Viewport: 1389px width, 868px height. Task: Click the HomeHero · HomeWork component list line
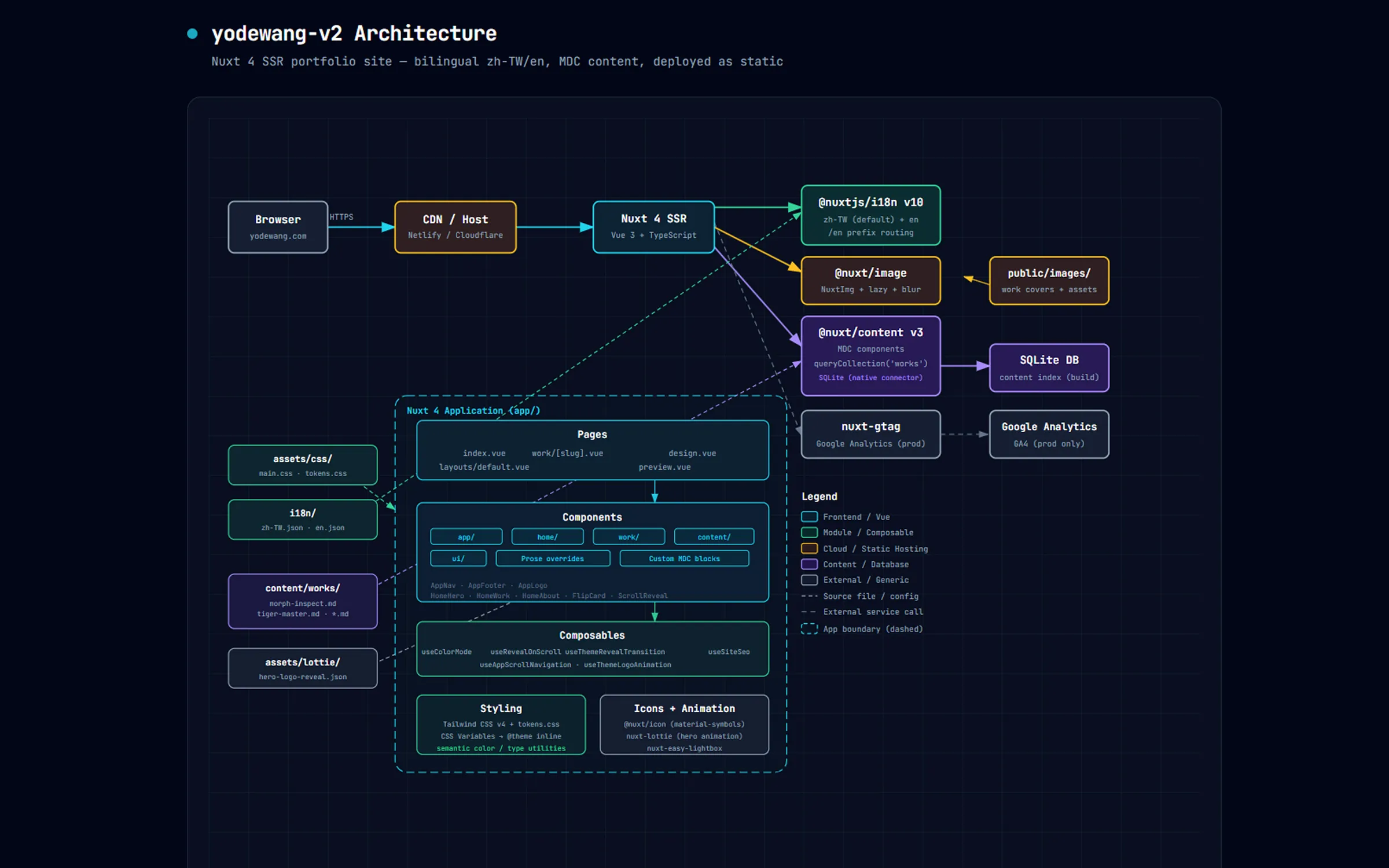tap(549, 596)
